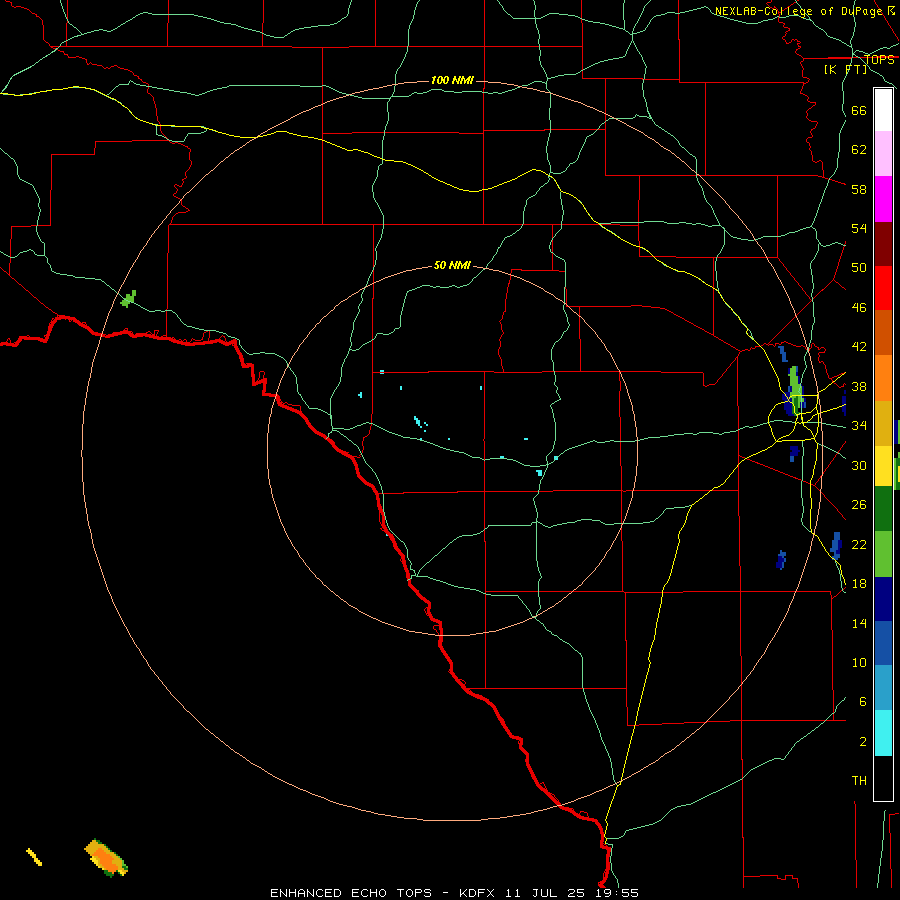This screenshot has width=900, height=900.
Task: Click the 18 value on the scale
Action: pyautogui.click(x=859, y=584)
